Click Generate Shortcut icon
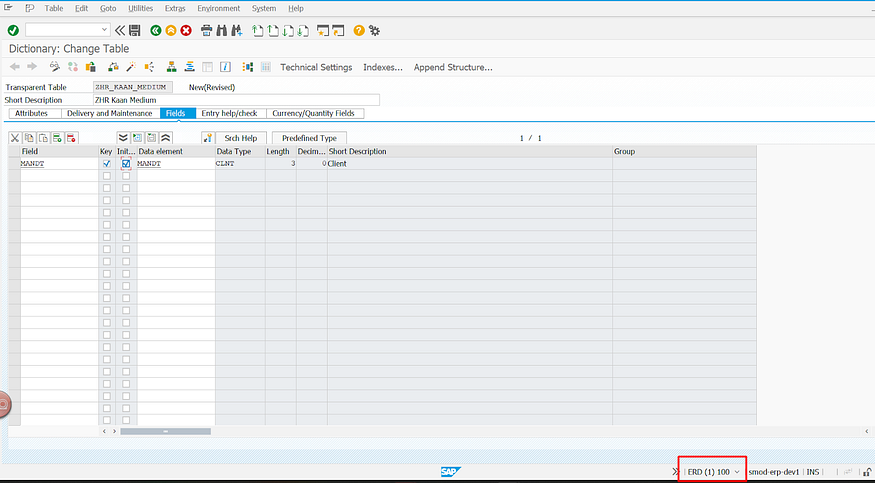Image resolution: width=875 pixels, height=483 pixels. [x=338, y=30]
